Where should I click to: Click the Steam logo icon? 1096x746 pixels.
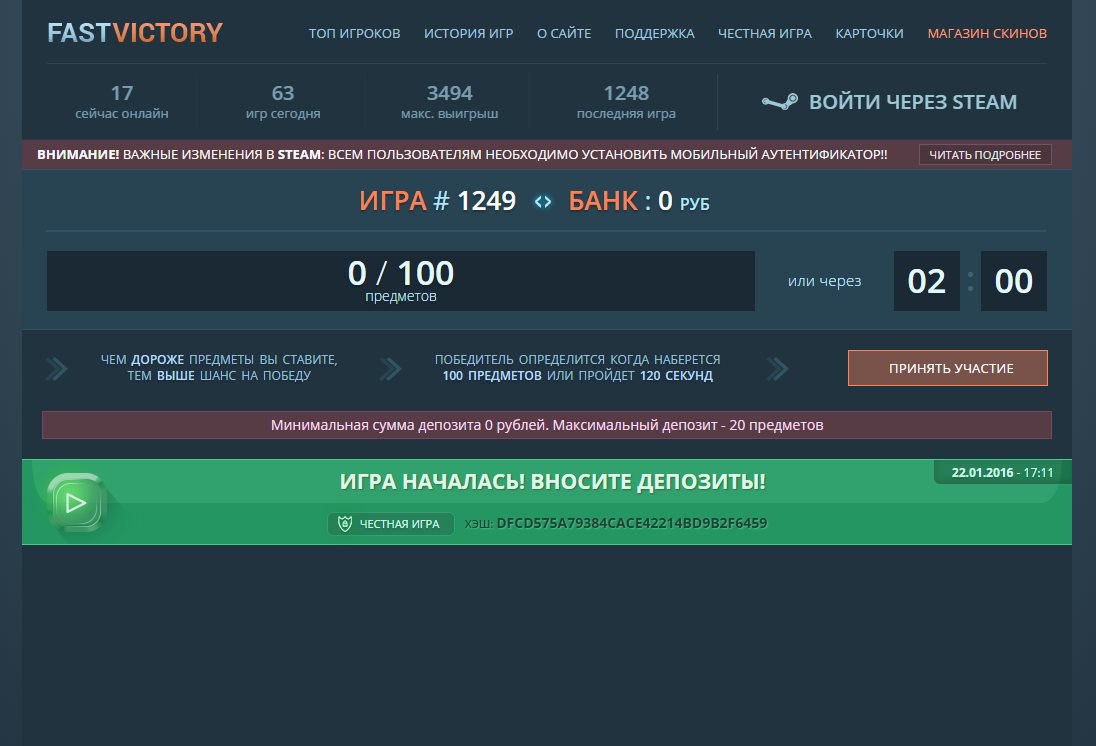[779, 102]
